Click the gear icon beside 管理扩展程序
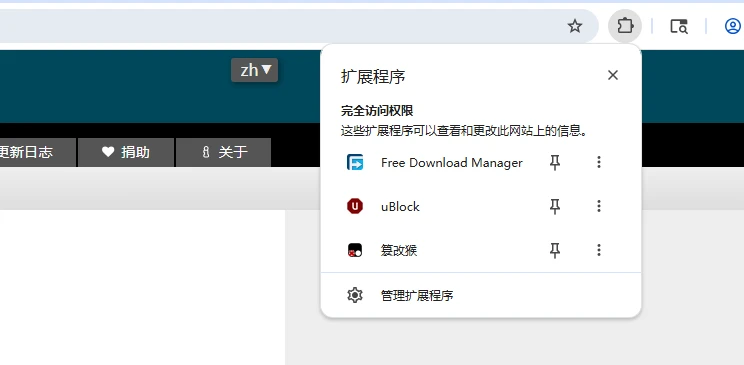Viewport: 744px width, 365px height. click(x=355, y=295)
